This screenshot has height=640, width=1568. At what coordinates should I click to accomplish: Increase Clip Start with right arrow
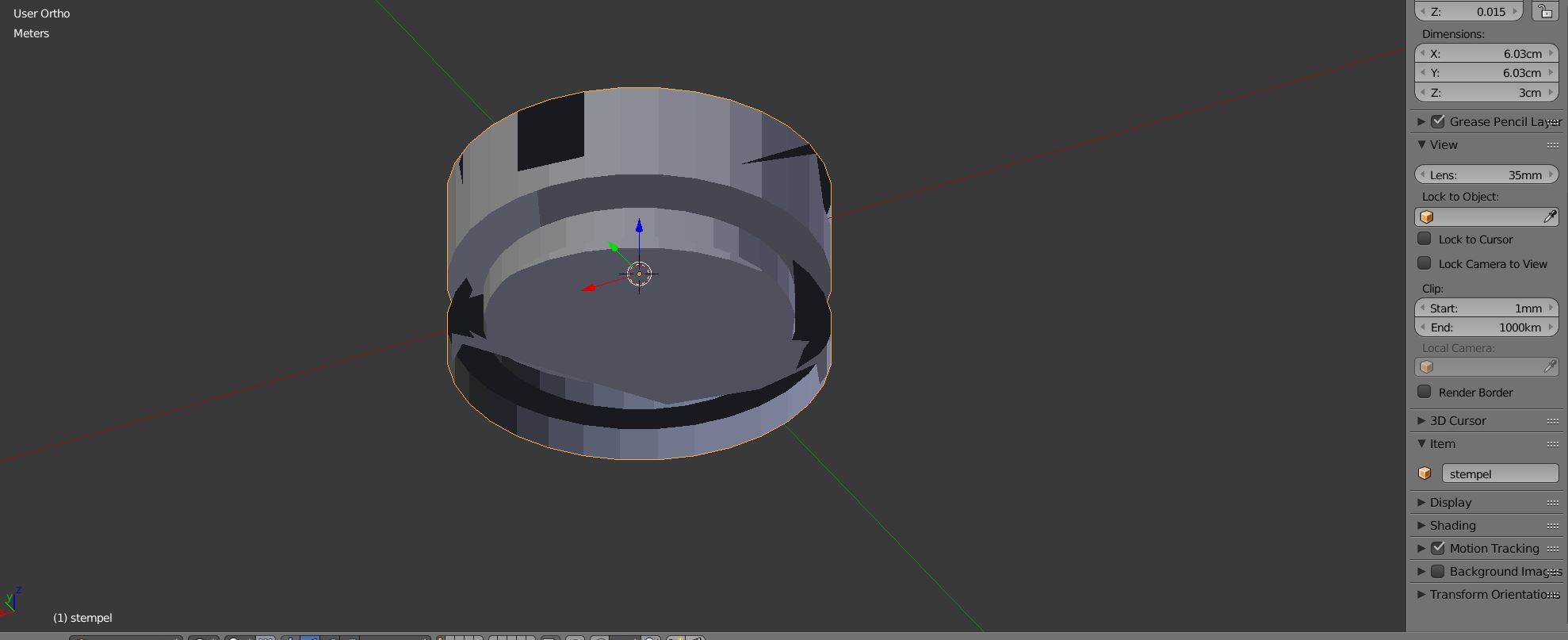click(x=1551, y=308)
